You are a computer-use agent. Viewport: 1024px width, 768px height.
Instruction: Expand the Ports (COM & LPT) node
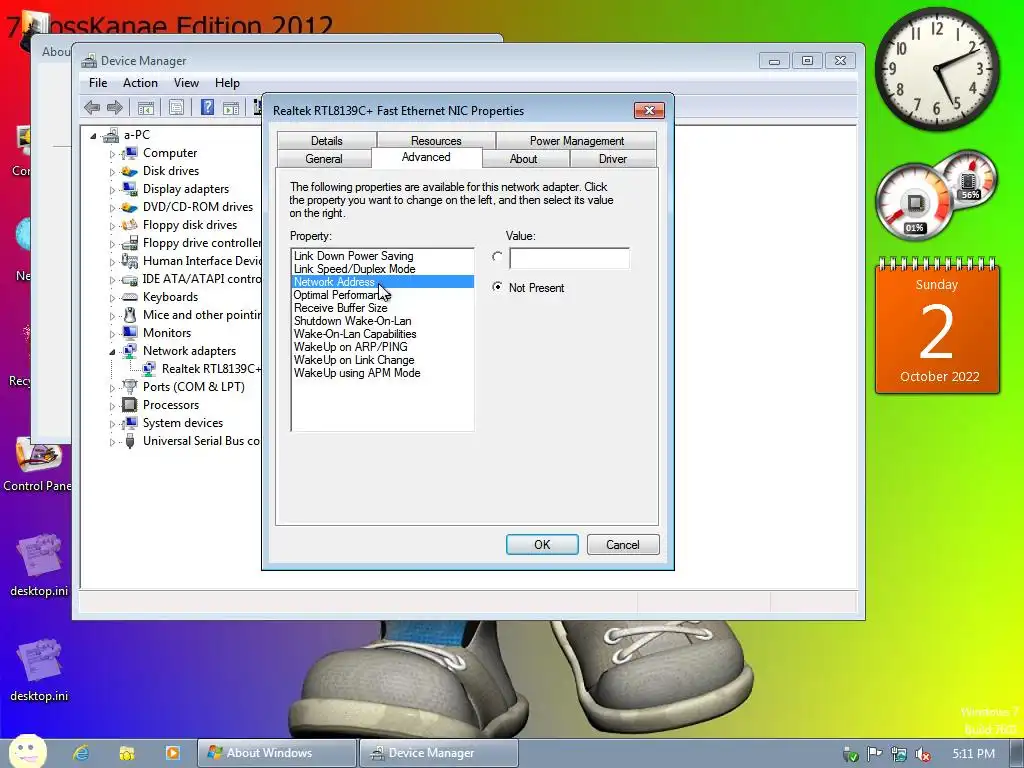(112, 388)
